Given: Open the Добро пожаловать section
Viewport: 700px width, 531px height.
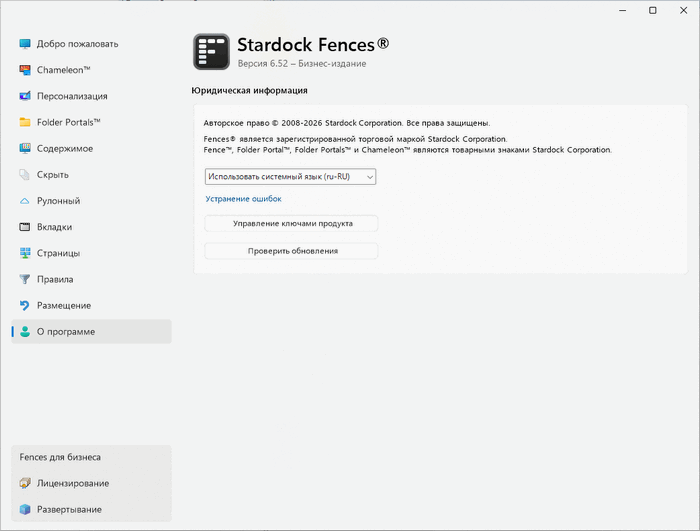Looking at the screenshot, I should pos(92,44).
